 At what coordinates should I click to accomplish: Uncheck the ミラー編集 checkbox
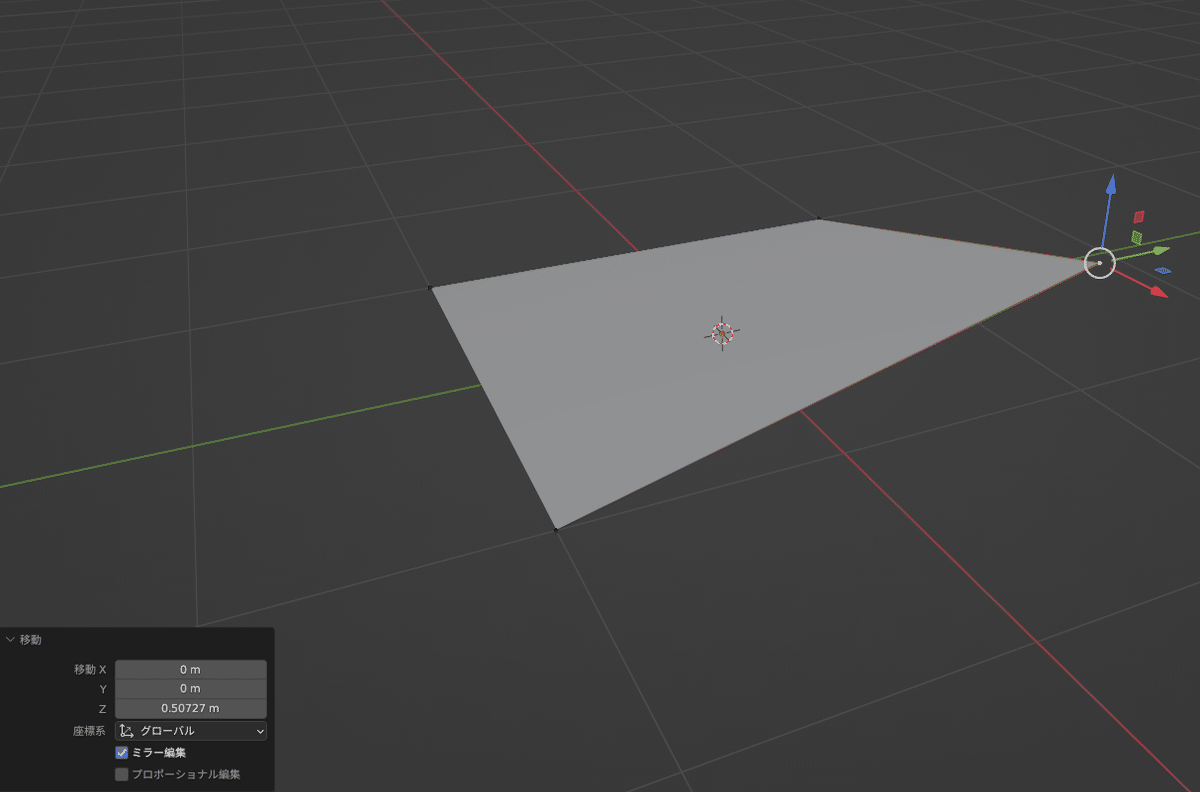(x=122, y=752)
